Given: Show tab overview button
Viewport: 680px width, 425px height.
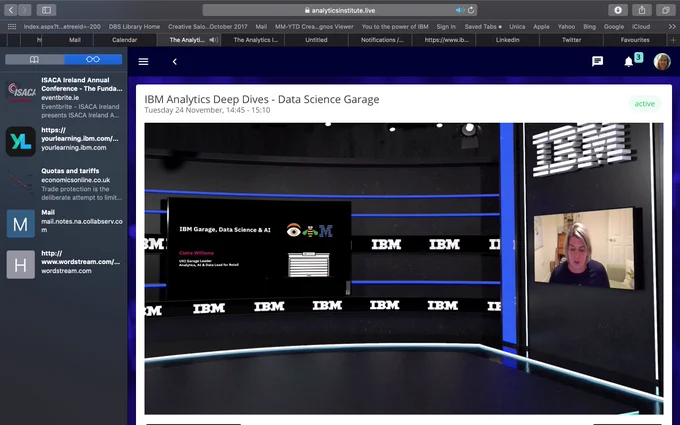Looking at the screenshot, I should point(665,10).
